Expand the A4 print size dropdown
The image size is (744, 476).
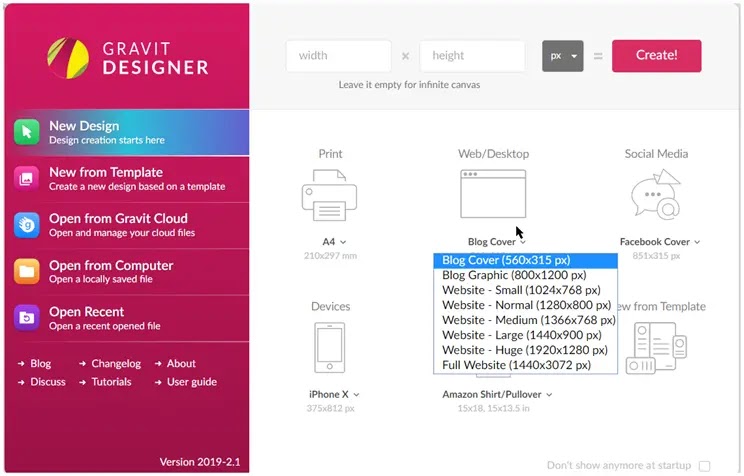334,242
